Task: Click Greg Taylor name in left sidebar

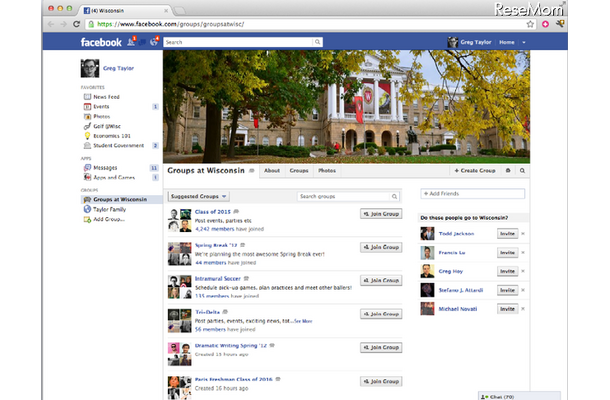Action: [118, 68]
